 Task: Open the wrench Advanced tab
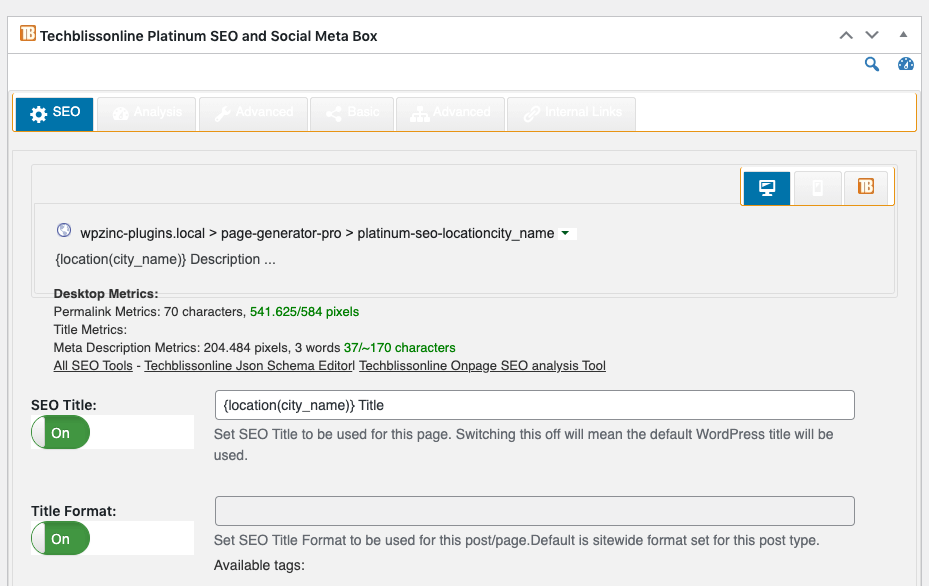tap(254, 113)
